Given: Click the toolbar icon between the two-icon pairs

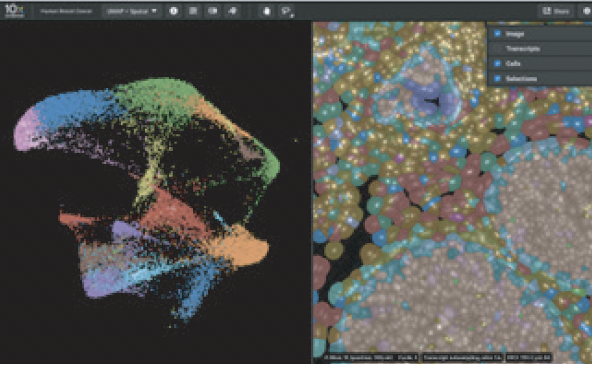Looking at the screenshot, I should coord(213,11).
